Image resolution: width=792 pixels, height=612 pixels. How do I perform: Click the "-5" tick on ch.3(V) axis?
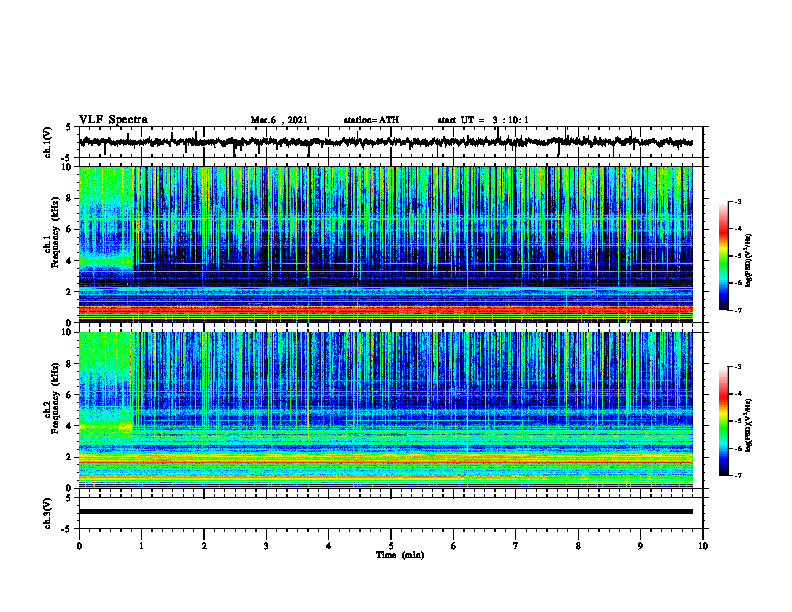coord(67,529)
